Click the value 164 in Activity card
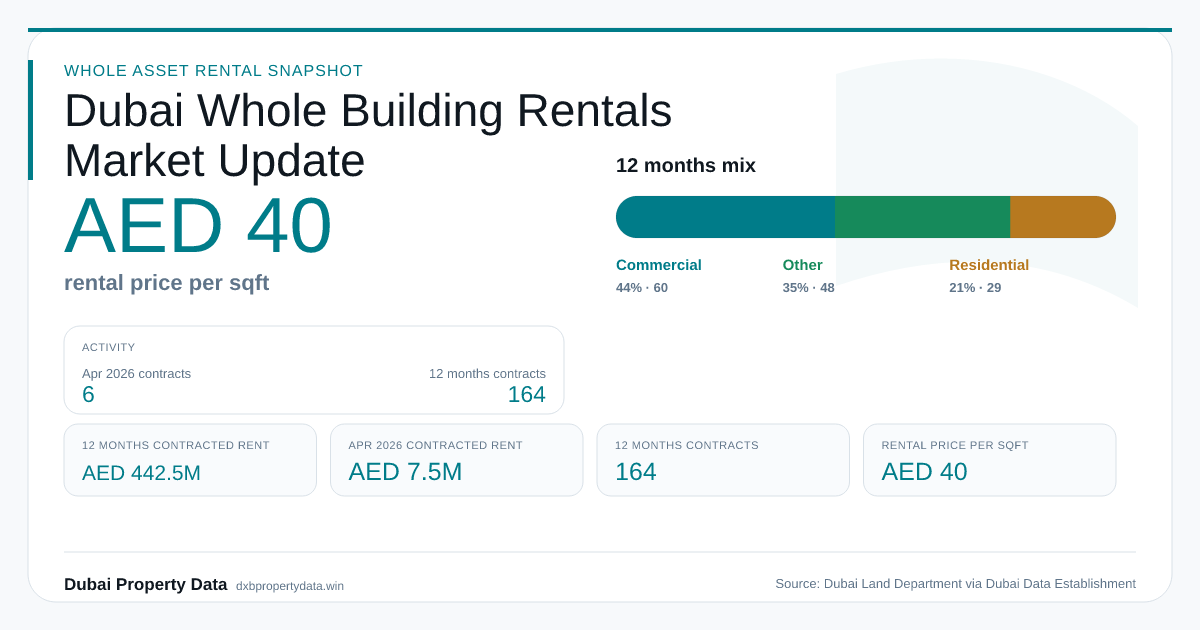 click(x=527, y=395)
